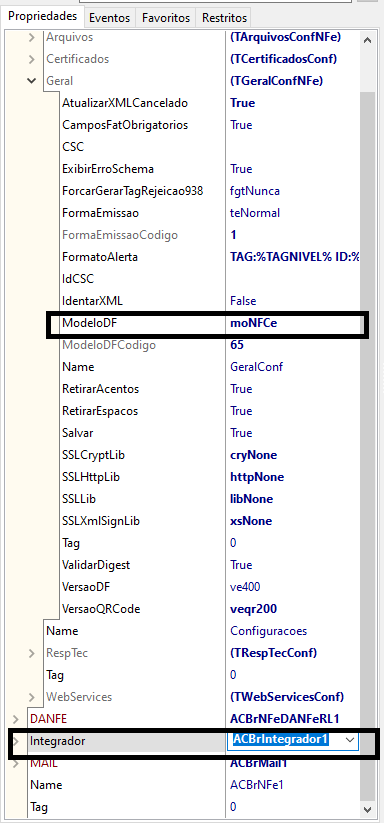Expand the DANFE property node
Screen dimensions: 384x823
[x=16, y=719]
